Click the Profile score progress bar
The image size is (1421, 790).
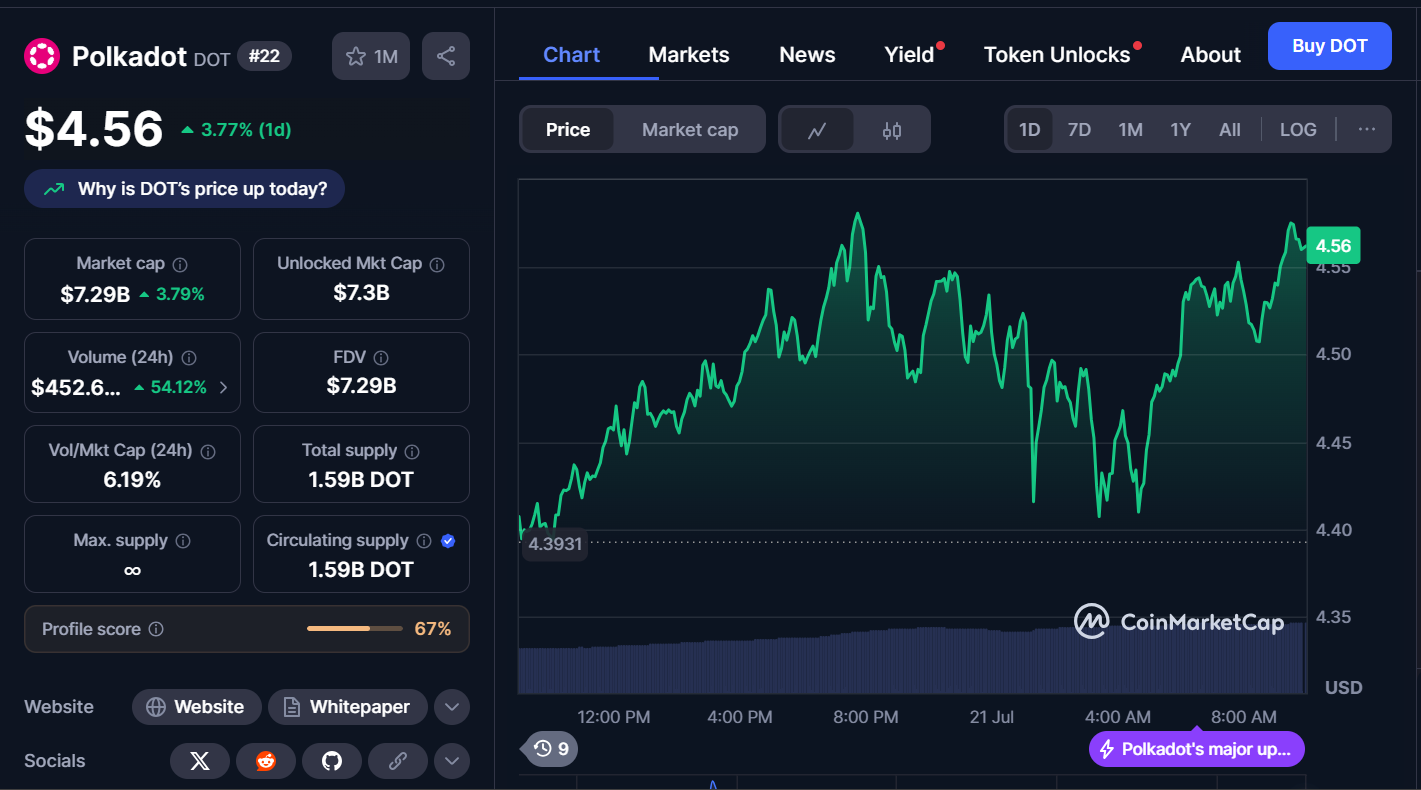(353, 629)
